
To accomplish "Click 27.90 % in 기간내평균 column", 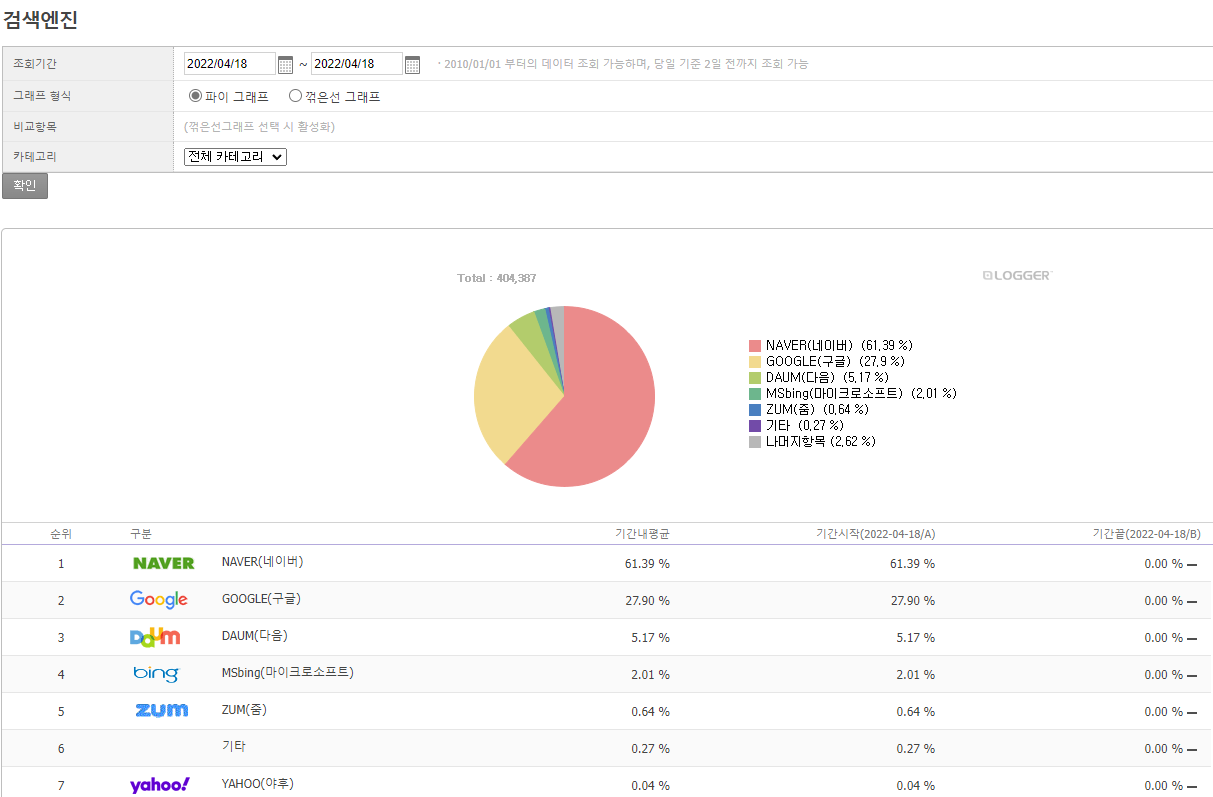I will tap(647, 601).
